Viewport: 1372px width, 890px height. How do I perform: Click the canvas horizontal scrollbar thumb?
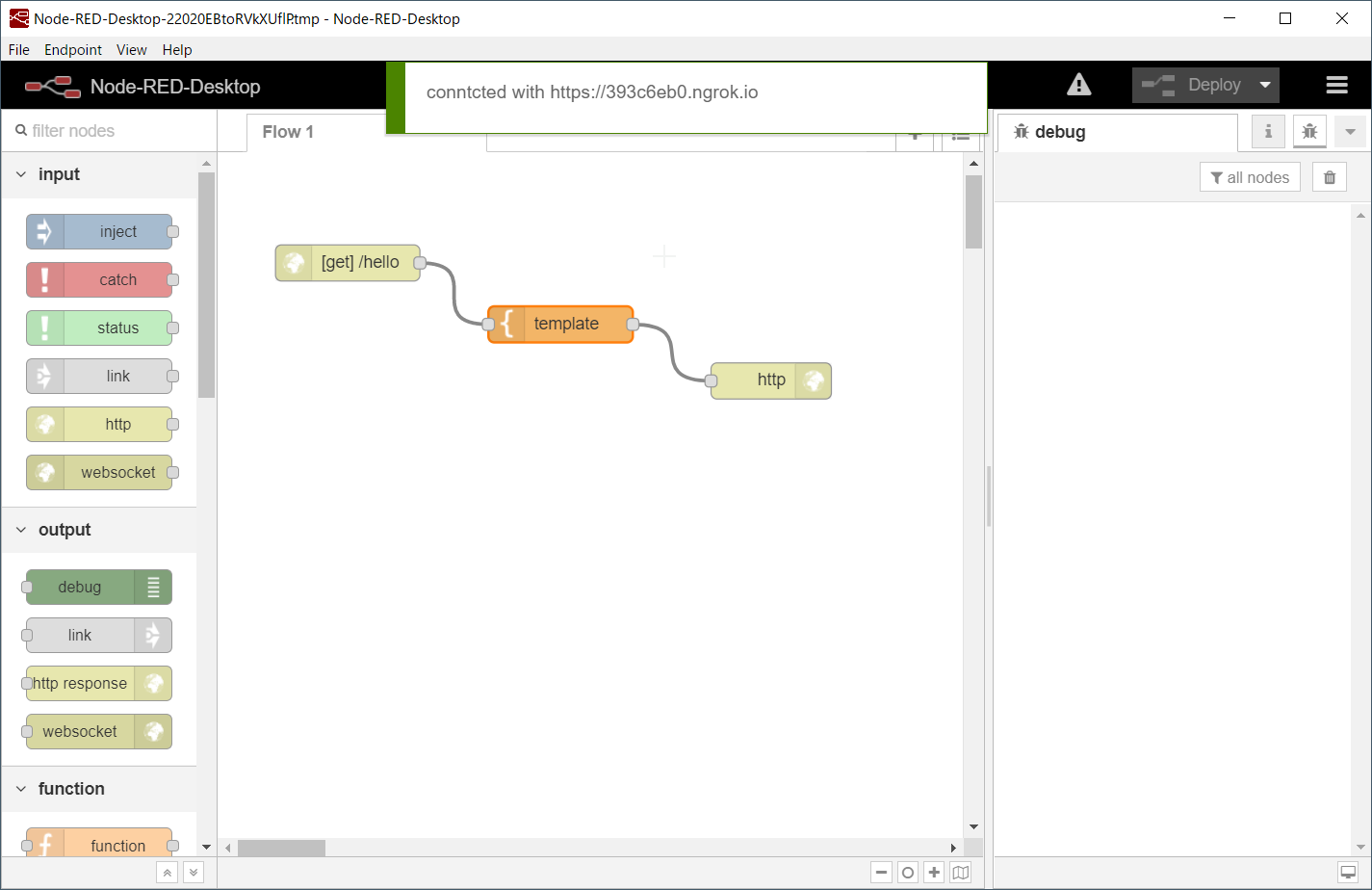click(282, 848)
